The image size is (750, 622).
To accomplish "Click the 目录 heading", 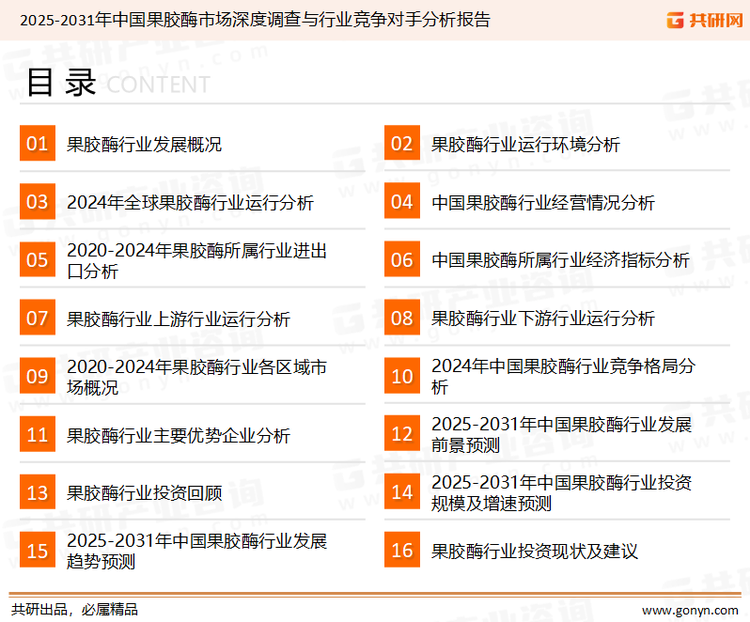I will tap(61, 83).
